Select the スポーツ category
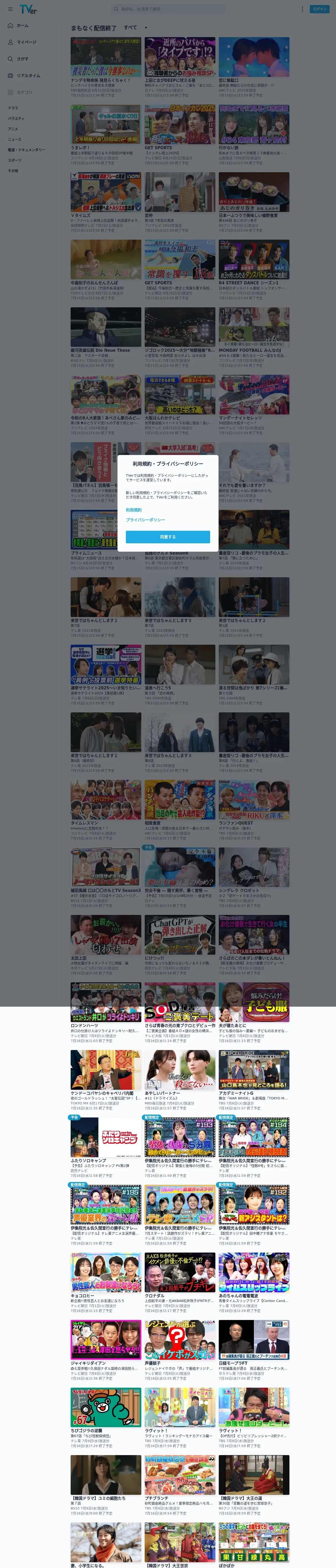Screen dimensions: 336x1568 tap(15, 160)
